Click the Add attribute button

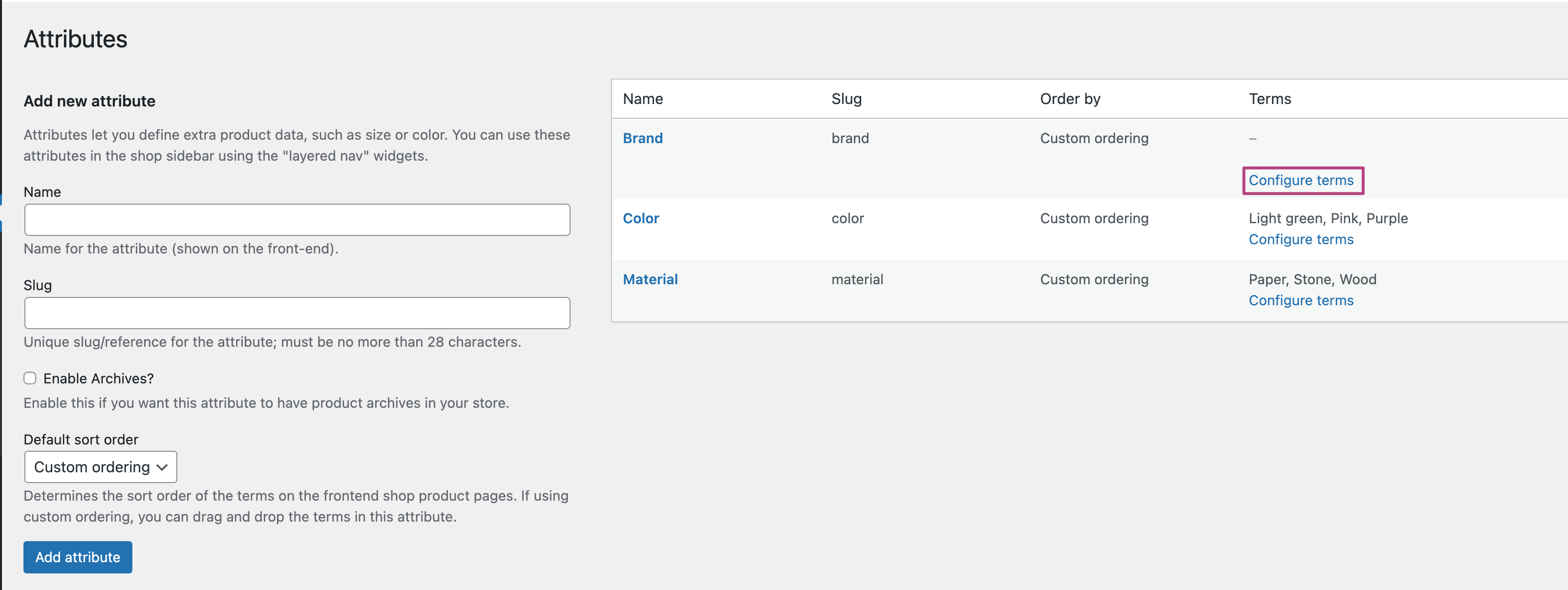tap(77, 557)
